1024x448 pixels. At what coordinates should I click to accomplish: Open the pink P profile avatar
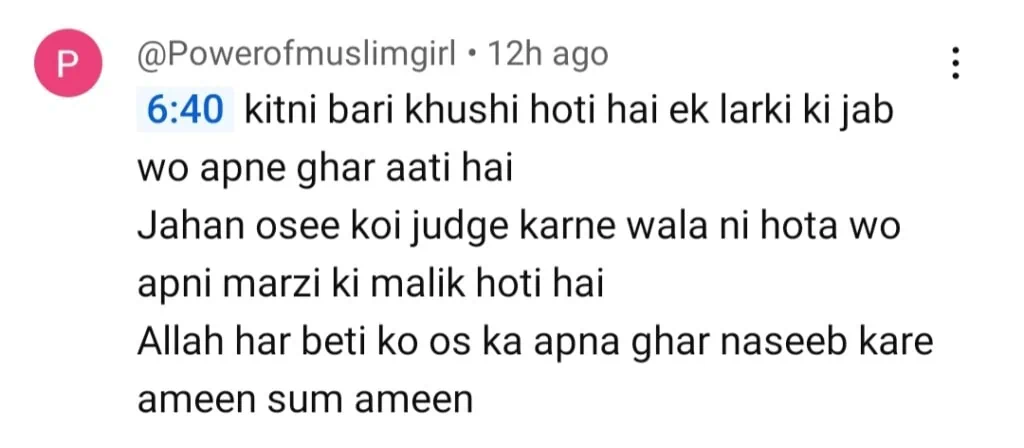pos(68,63)
